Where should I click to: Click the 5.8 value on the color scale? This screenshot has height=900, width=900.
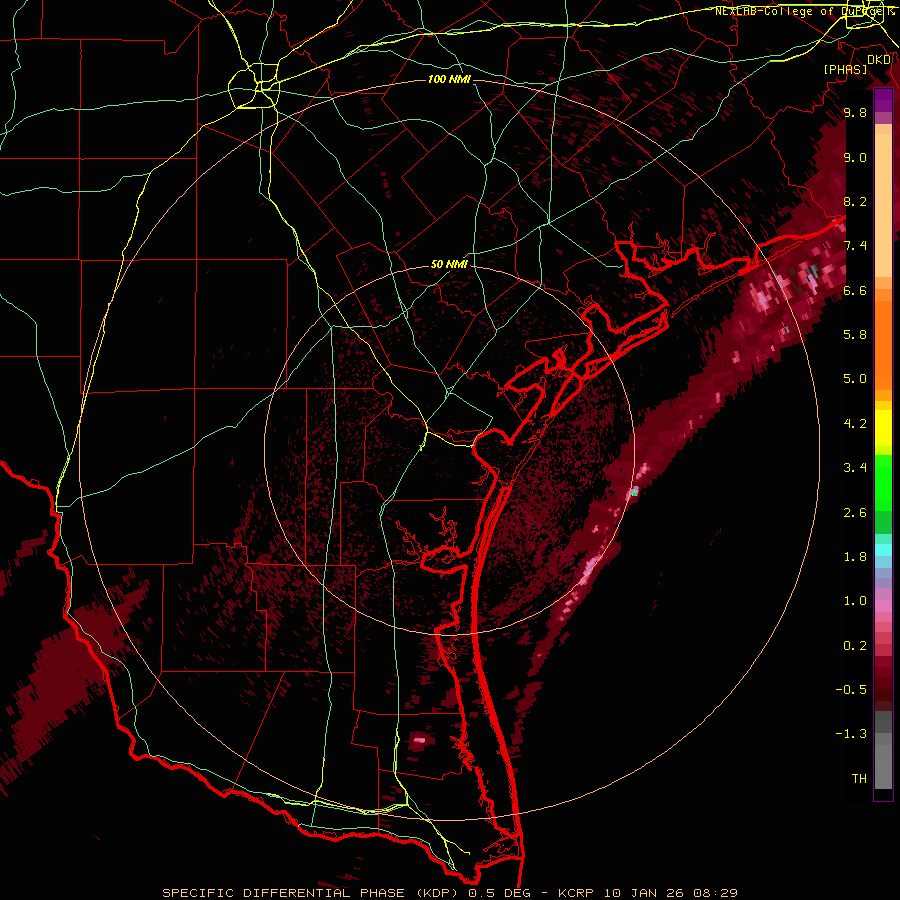pos(855,334)
